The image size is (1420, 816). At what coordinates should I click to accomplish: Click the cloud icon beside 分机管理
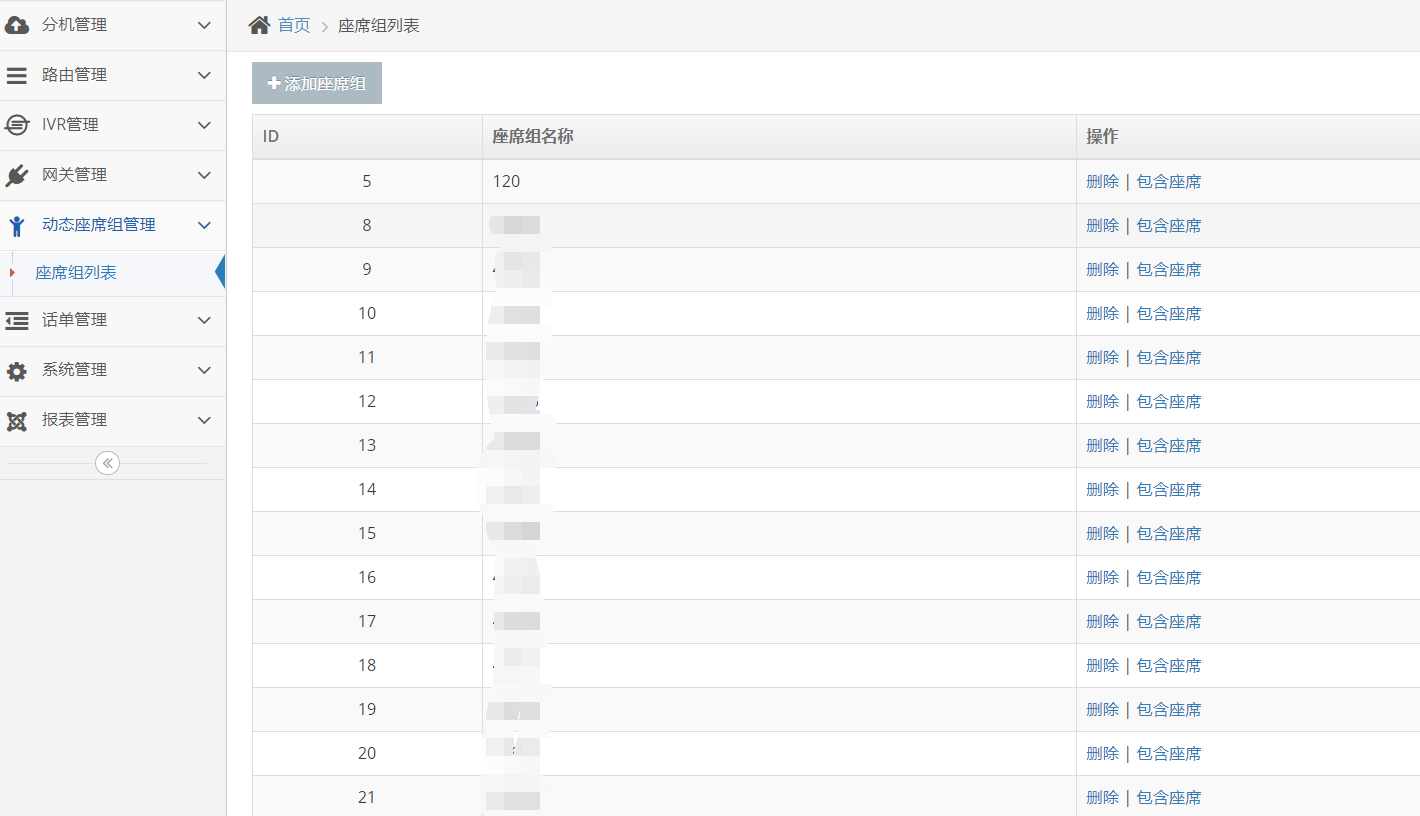coord(17,25)
